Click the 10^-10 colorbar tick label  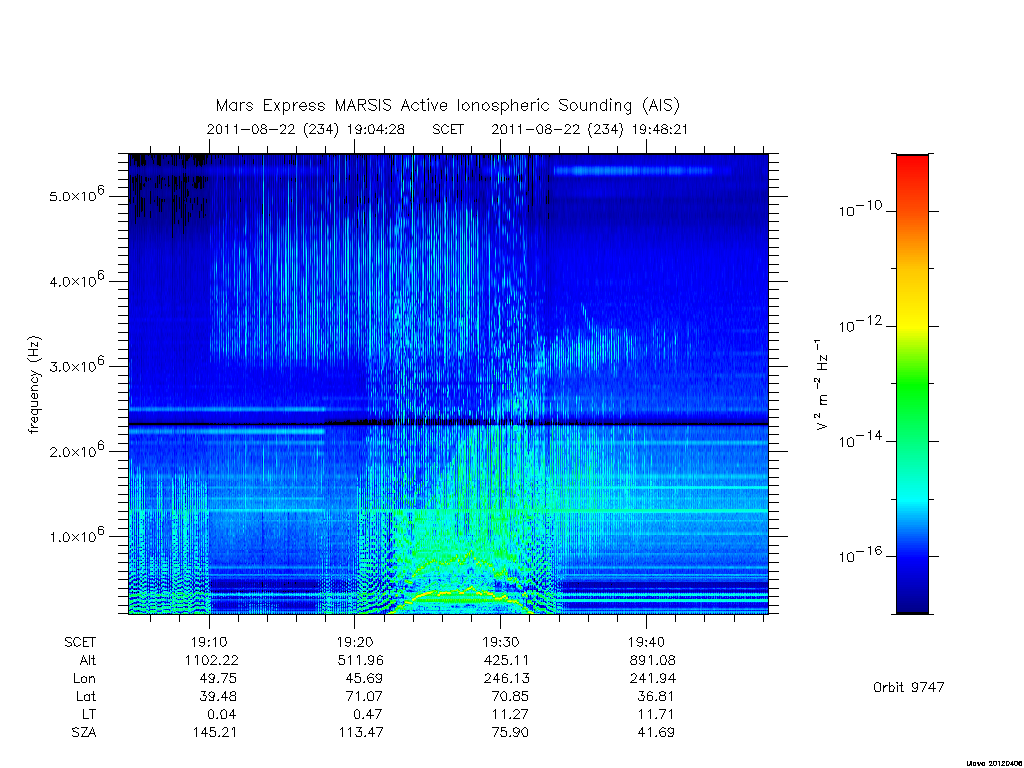point(861,209)
